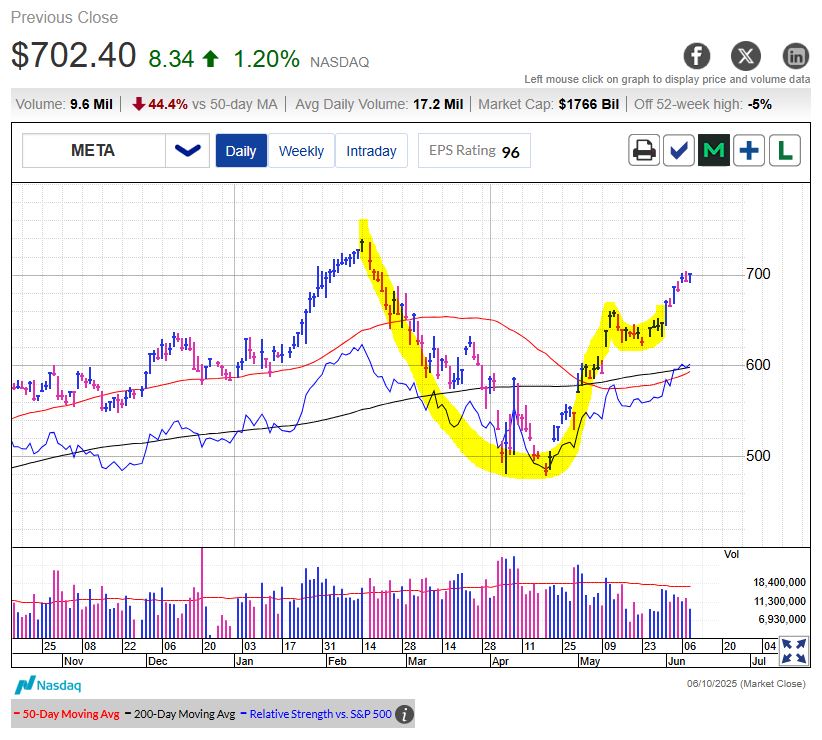Click the green L icon
Image resolution: width=822 pixels, height=740 pixels.
tap(784, 151)
